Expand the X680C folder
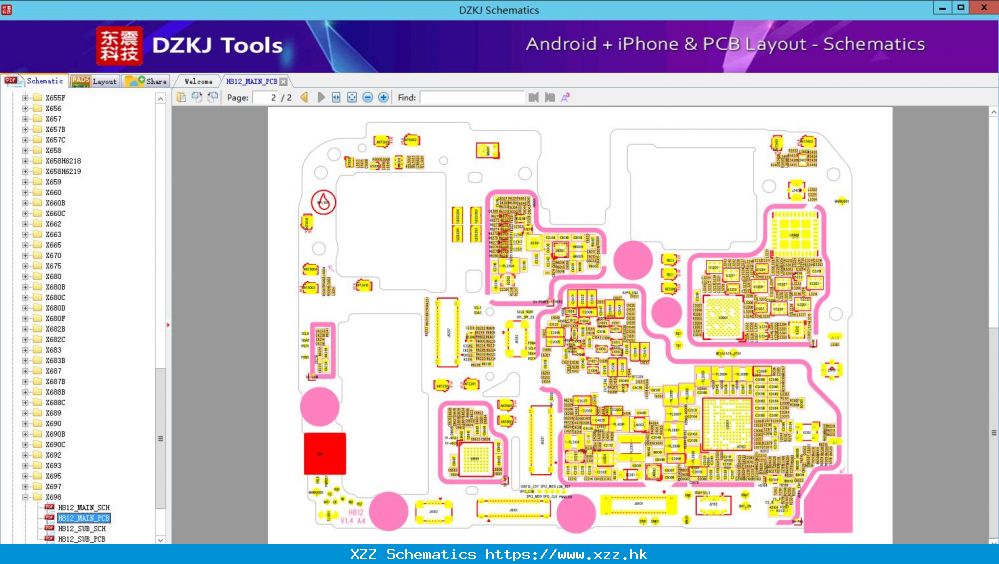This screenshot has height=564, width=999. coord(25,298)
